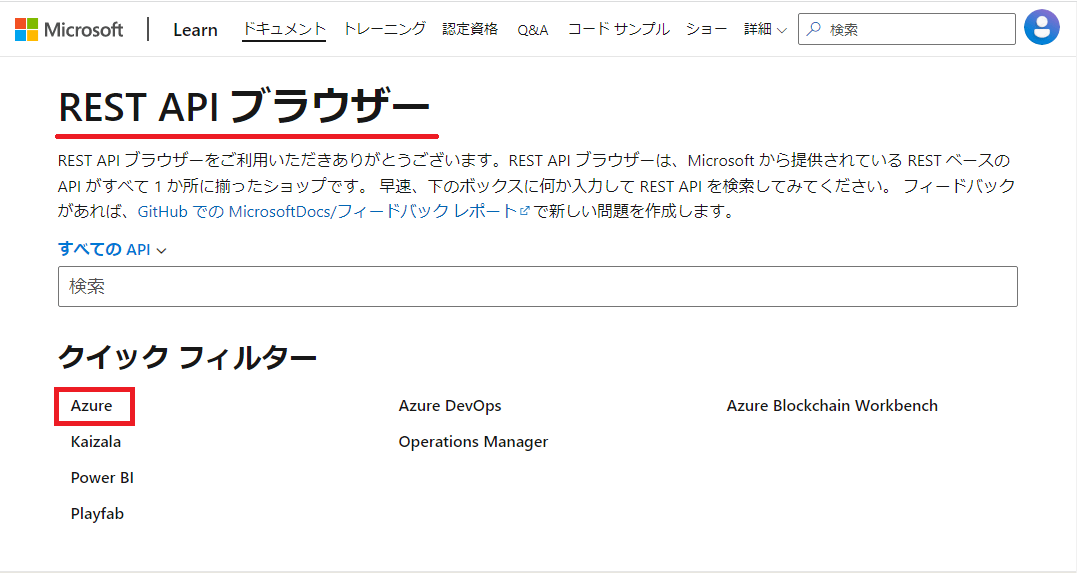Expand the 詳細 menu
1077x573 pixels.
pyautogui.click(x=764, y=29)
